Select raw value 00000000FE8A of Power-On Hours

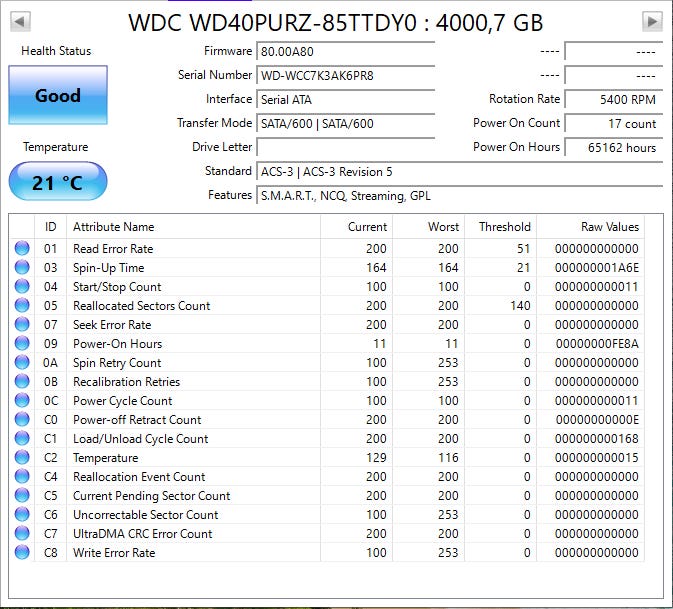pos(597,344)
